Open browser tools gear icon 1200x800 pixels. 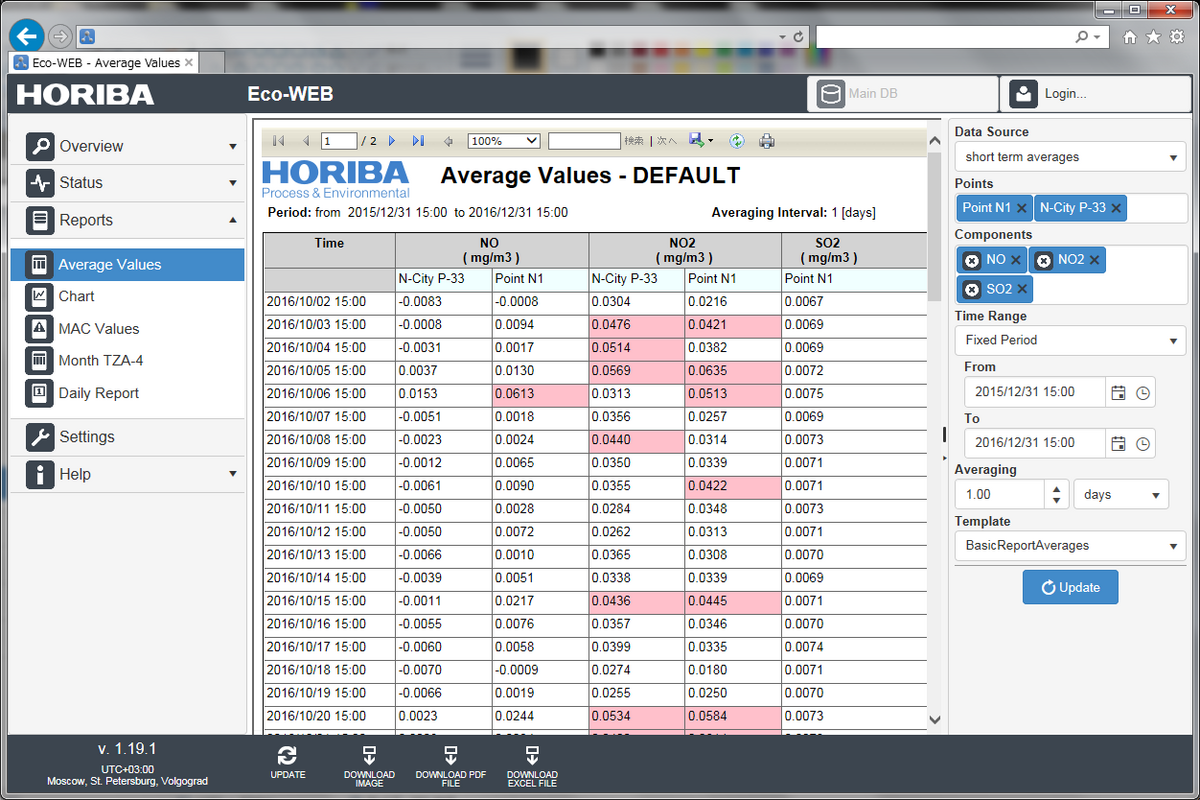[x=1177, y=37]
